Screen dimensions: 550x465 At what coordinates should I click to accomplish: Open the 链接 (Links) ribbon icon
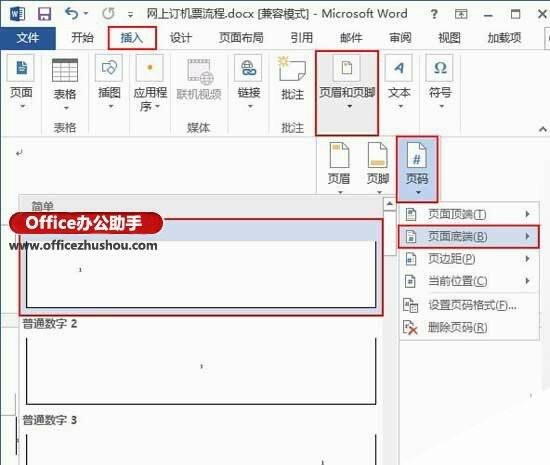[x=248, y=68]
